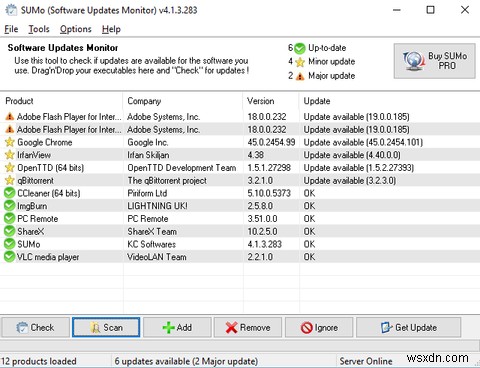Click the Get Update button
This screenshot has height=368, width=480.
[409, 327]
